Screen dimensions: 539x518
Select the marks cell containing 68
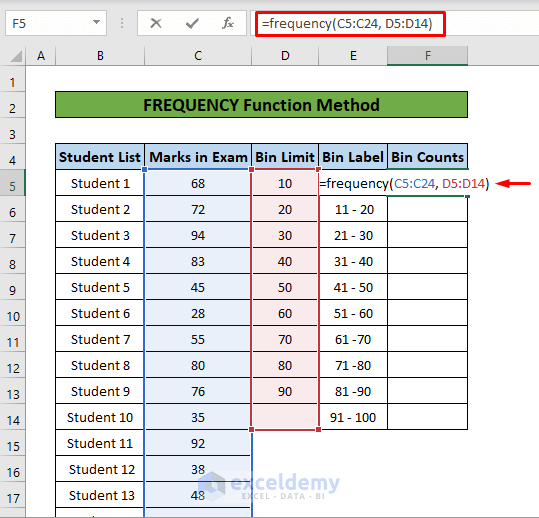pyautogui.click(x=198, y=184)
